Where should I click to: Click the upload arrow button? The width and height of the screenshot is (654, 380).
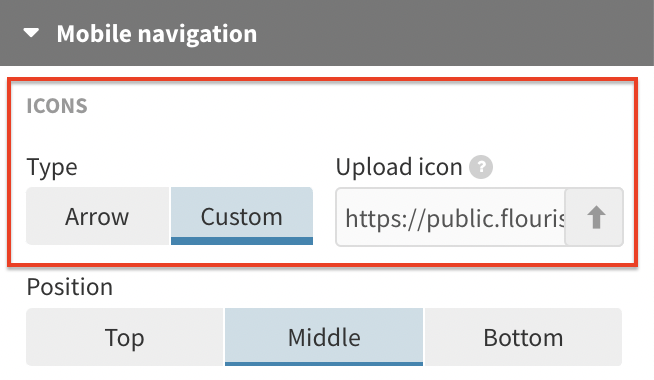[x=594, y=217]
